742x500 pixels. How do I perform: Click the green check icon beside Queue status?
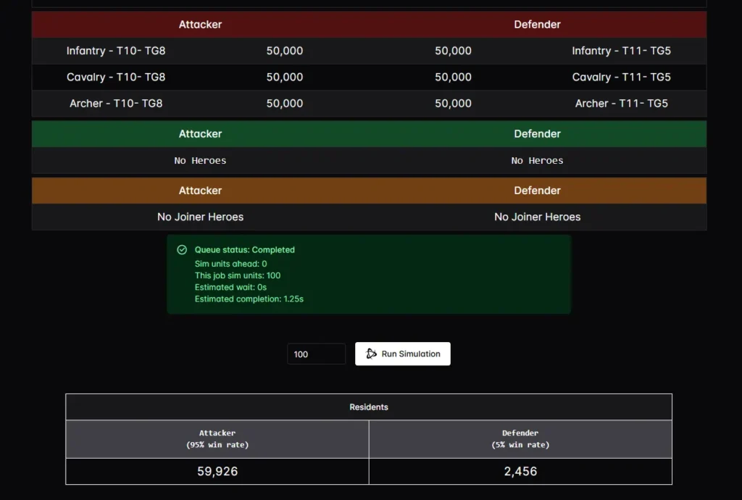tap(182, 250)
